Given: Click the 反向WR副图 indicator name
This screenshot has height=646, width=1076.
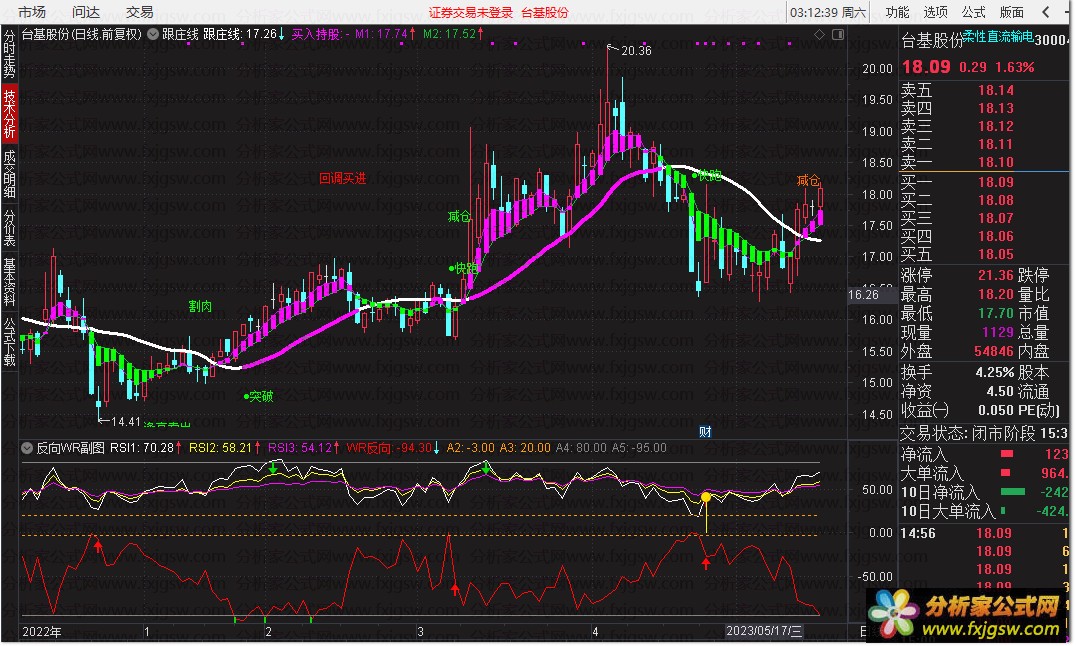Looking at the screenshot, I should point(71,448).
